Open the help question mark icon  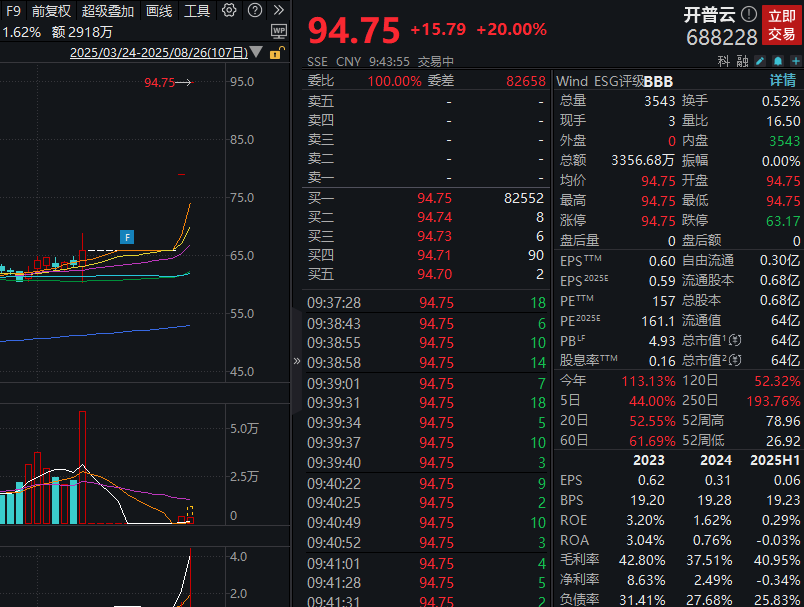pos(255,10)
